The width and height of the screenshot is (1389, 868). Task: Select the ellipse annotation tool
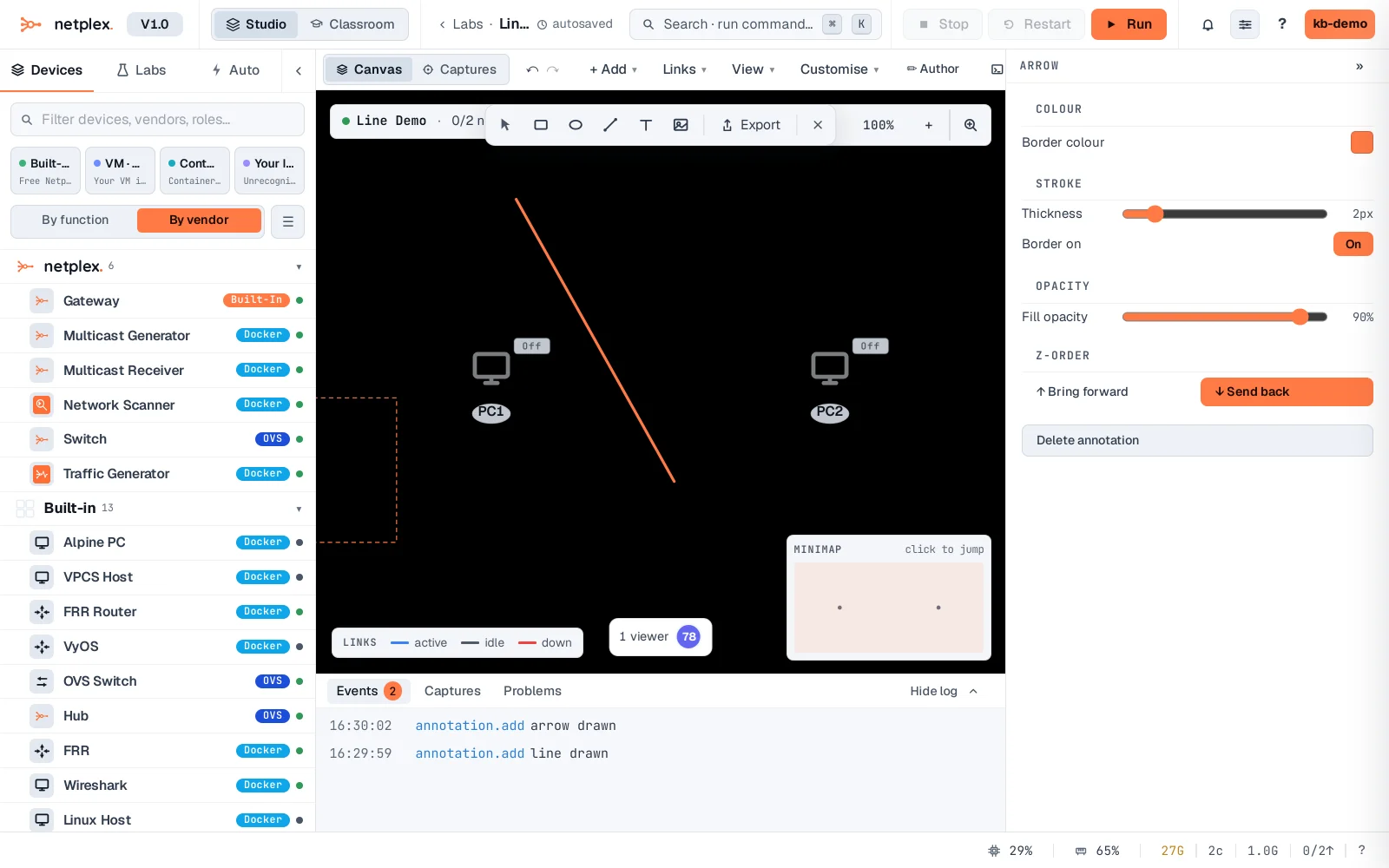pyautogui.click(x=576, y=125)
